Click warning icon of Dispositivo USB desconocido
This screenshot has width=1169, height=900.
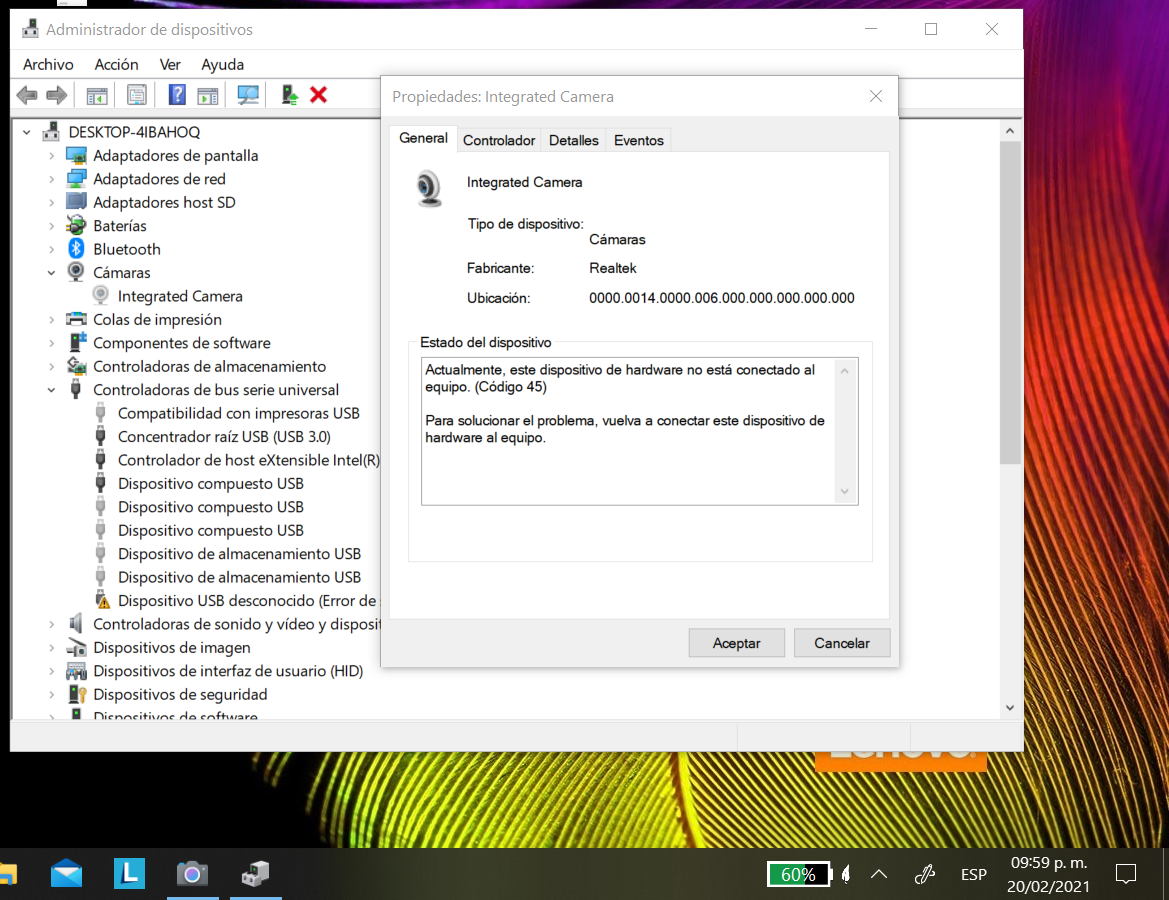pyautogui.click(x=102, y=600)
